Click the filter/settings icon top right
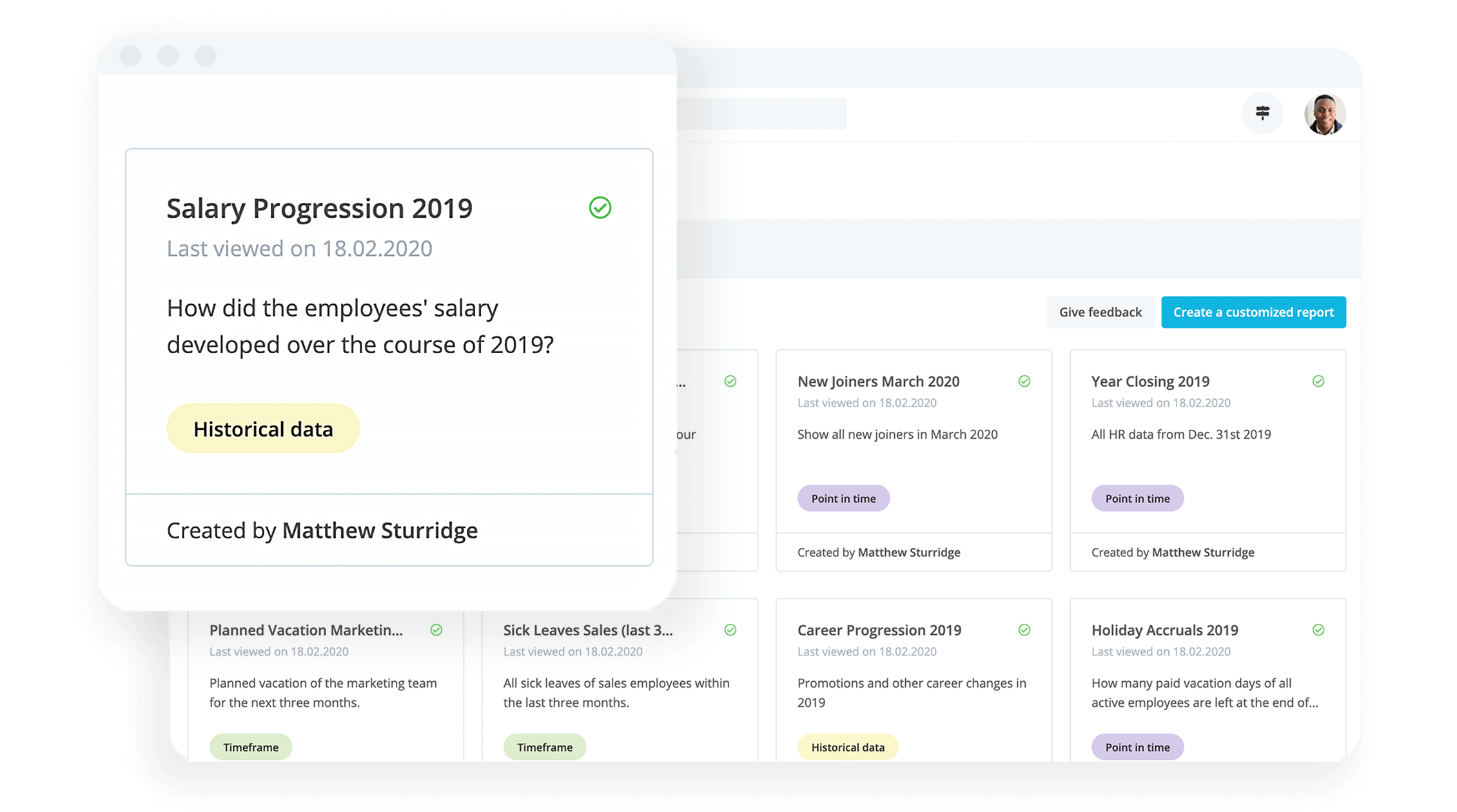This screenshot has width=1457, height=812. tap(1263, 113)
